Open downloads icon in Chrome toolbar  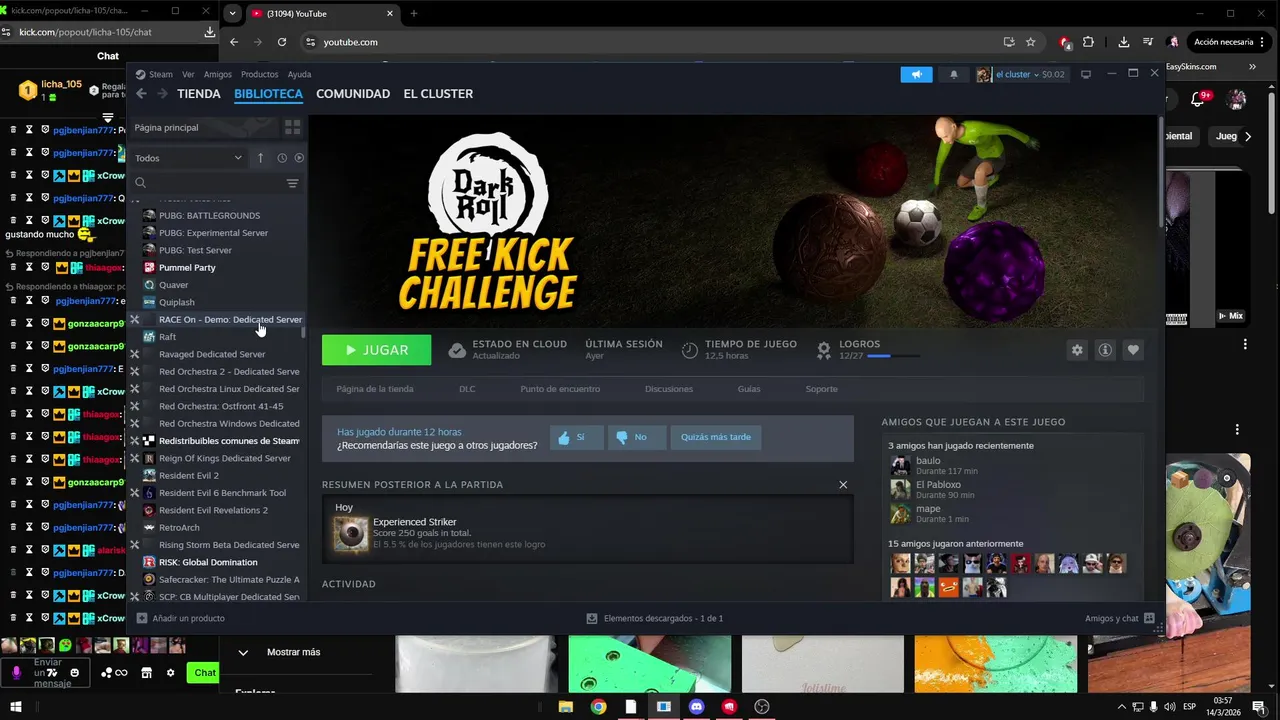1124,42
